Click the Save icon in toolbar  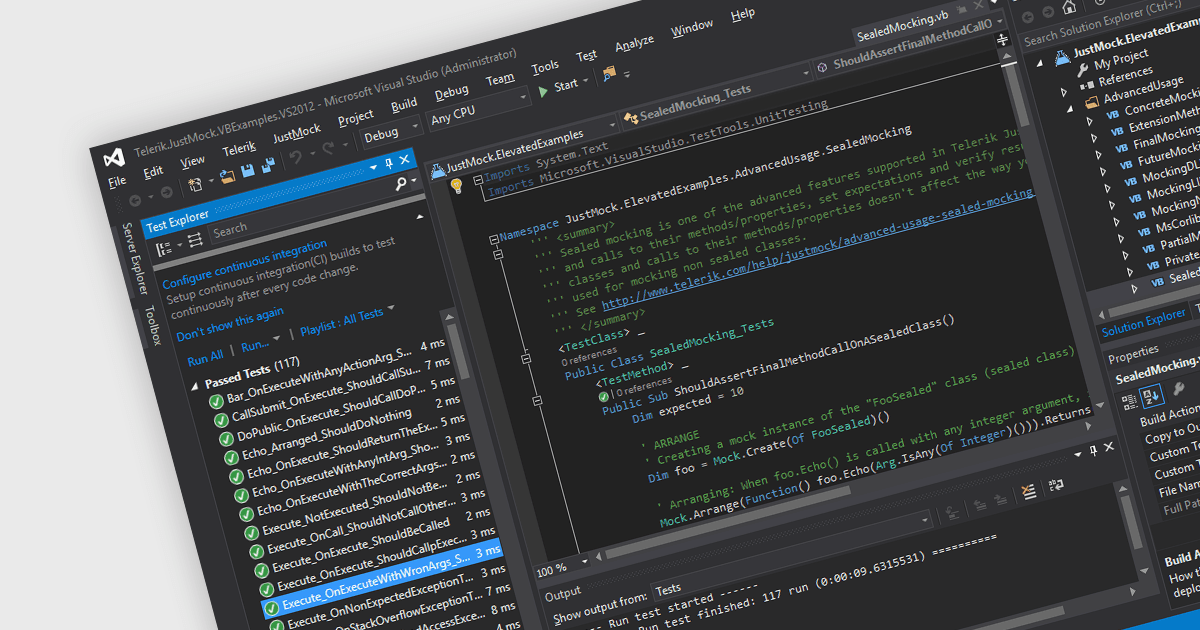coord(247,171)
